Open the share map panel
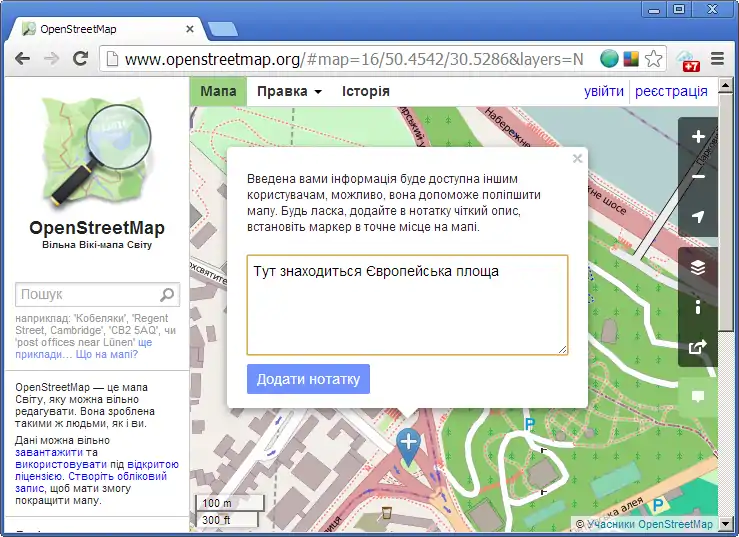739x537 pixels. point(698,347)
